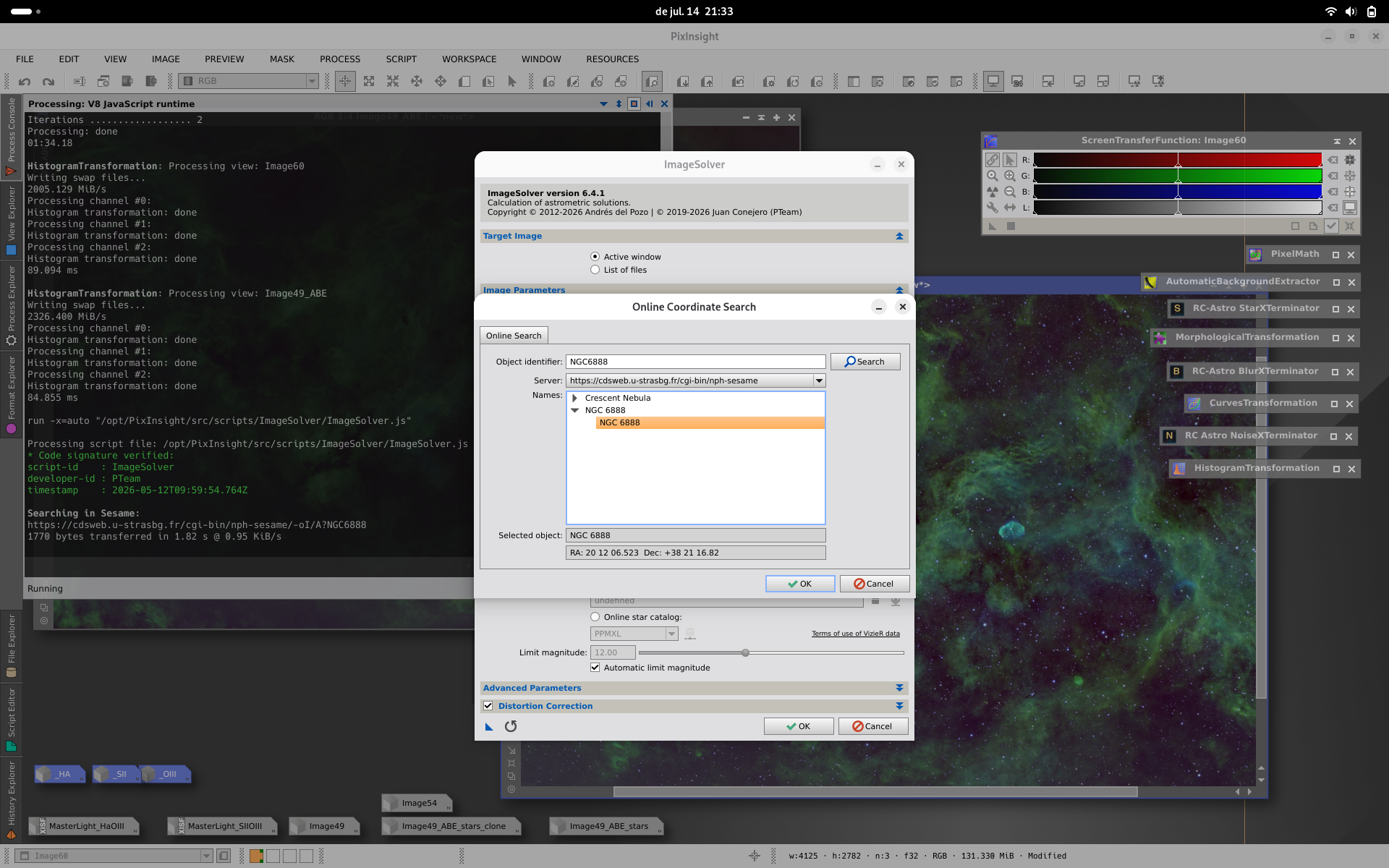Open Terms of use of VizieR data link
Viewport: 1389px width, 868px height.
(856, 634)
